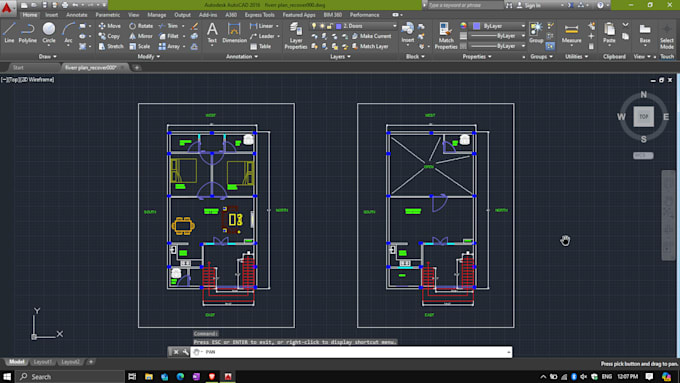The height and width of the screenshot is (383, 680).
Task: Start the Dimension tool
Action: [234, 33]
